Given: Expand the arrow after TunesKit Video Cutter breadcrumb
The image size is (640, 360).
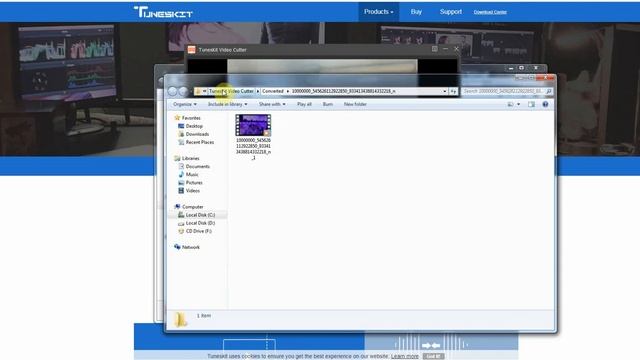Looking at the screenshot, I should coord(258,91).
